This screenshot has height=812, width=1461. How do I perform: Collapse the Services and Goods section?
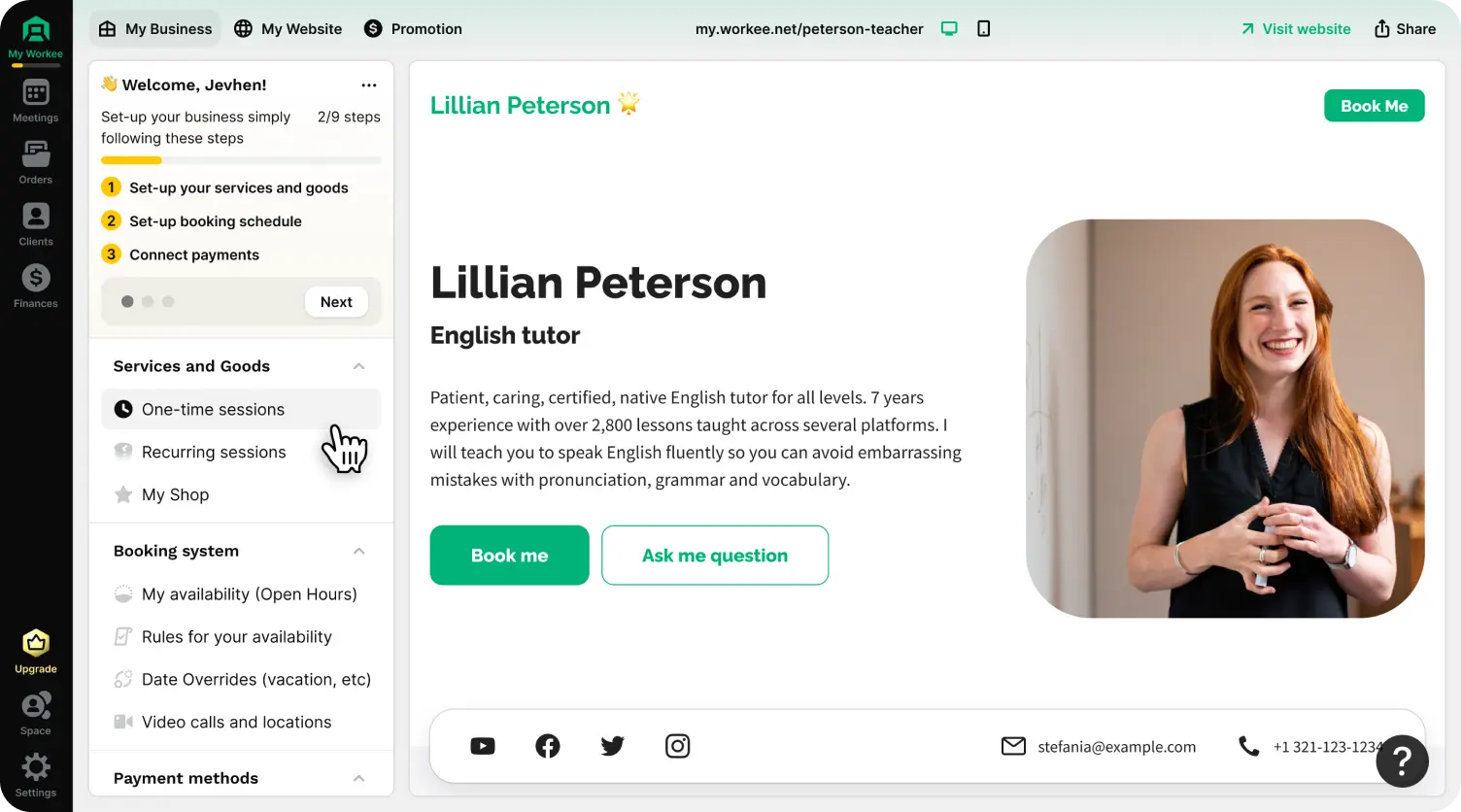(x=358, y=366)
